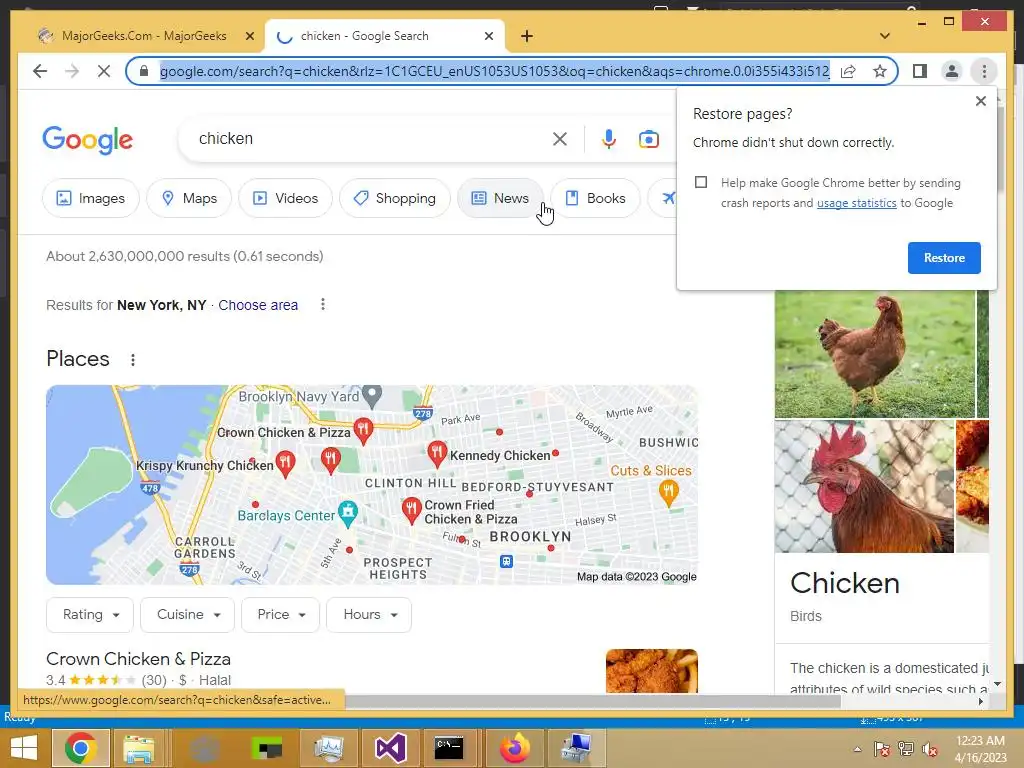This screenshot has width=1024, height=768.
Task: Open the site information lock icon
Action: (x=144, y=71)
